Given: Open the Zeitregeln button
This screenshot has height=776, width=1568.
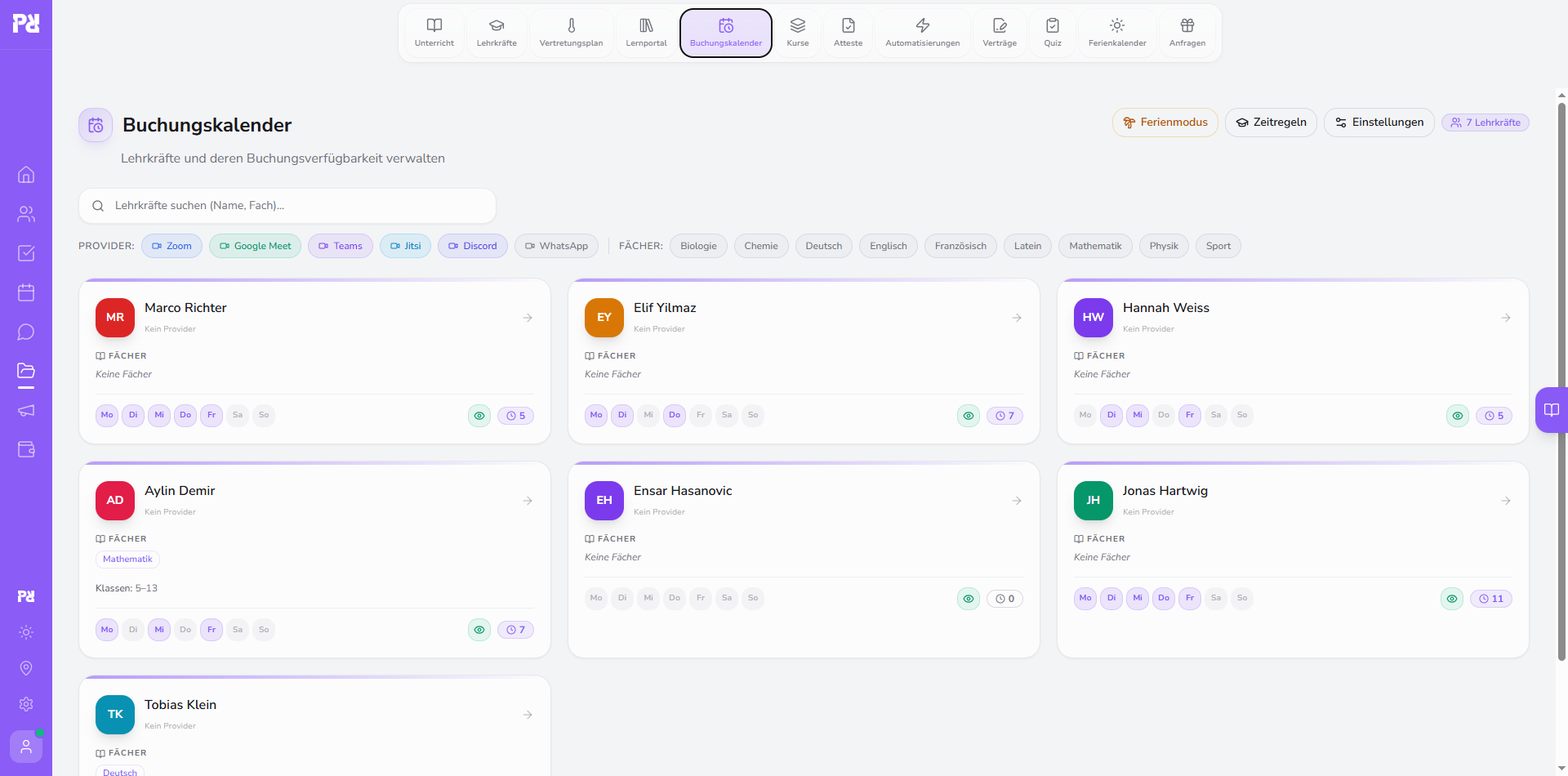Looking at the screenshot, I should click(x=1271, y=123).
